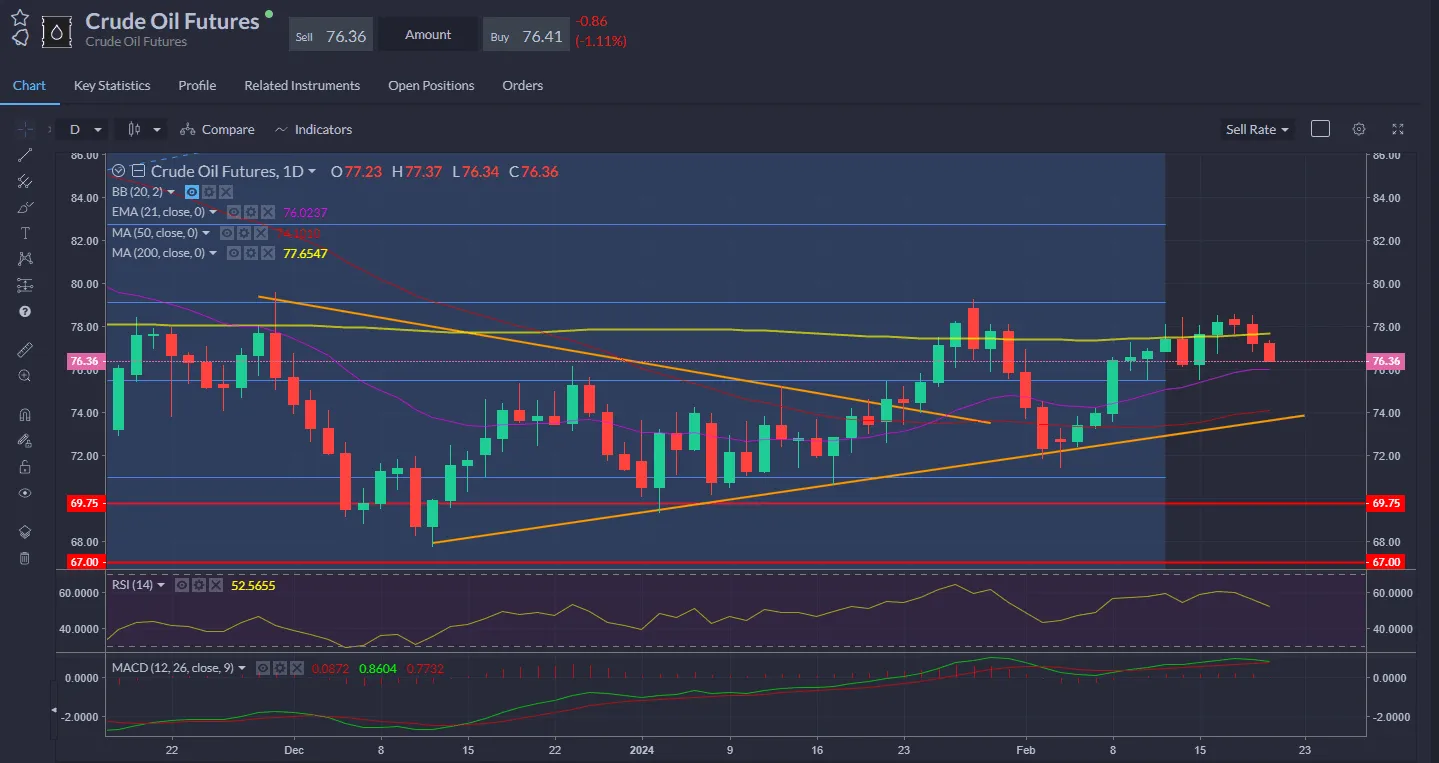Open the Indicators panel
Image resolution: width=1439 pixels, height=763 pixels.
[x=313, y=129]
